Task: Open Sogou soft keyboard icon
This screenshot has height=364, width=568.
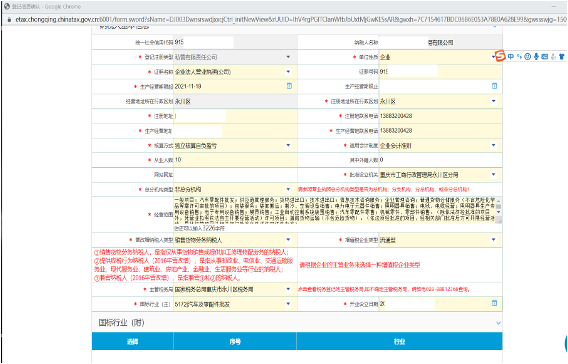Action: pos(544,57)
